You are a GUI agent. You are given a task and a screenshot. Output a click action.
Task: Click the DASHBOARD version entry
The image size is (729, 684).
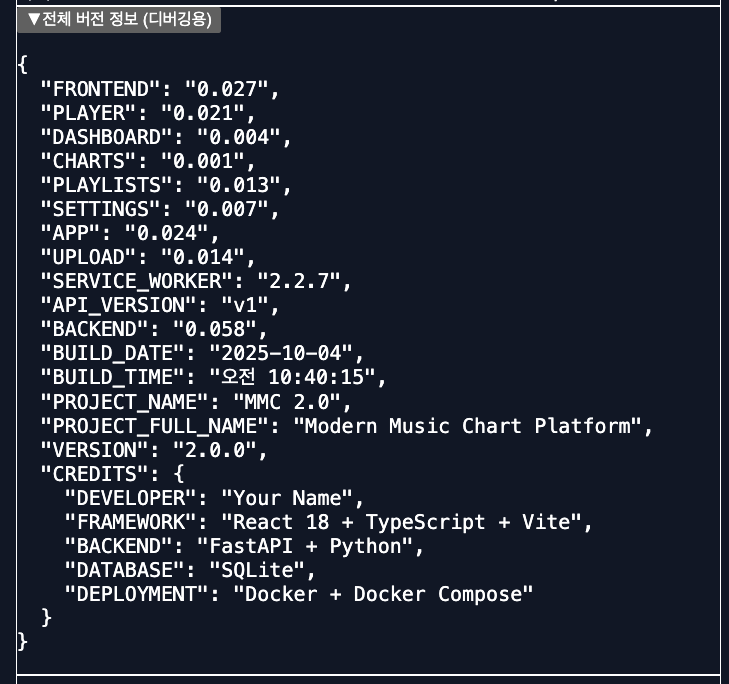165,137
